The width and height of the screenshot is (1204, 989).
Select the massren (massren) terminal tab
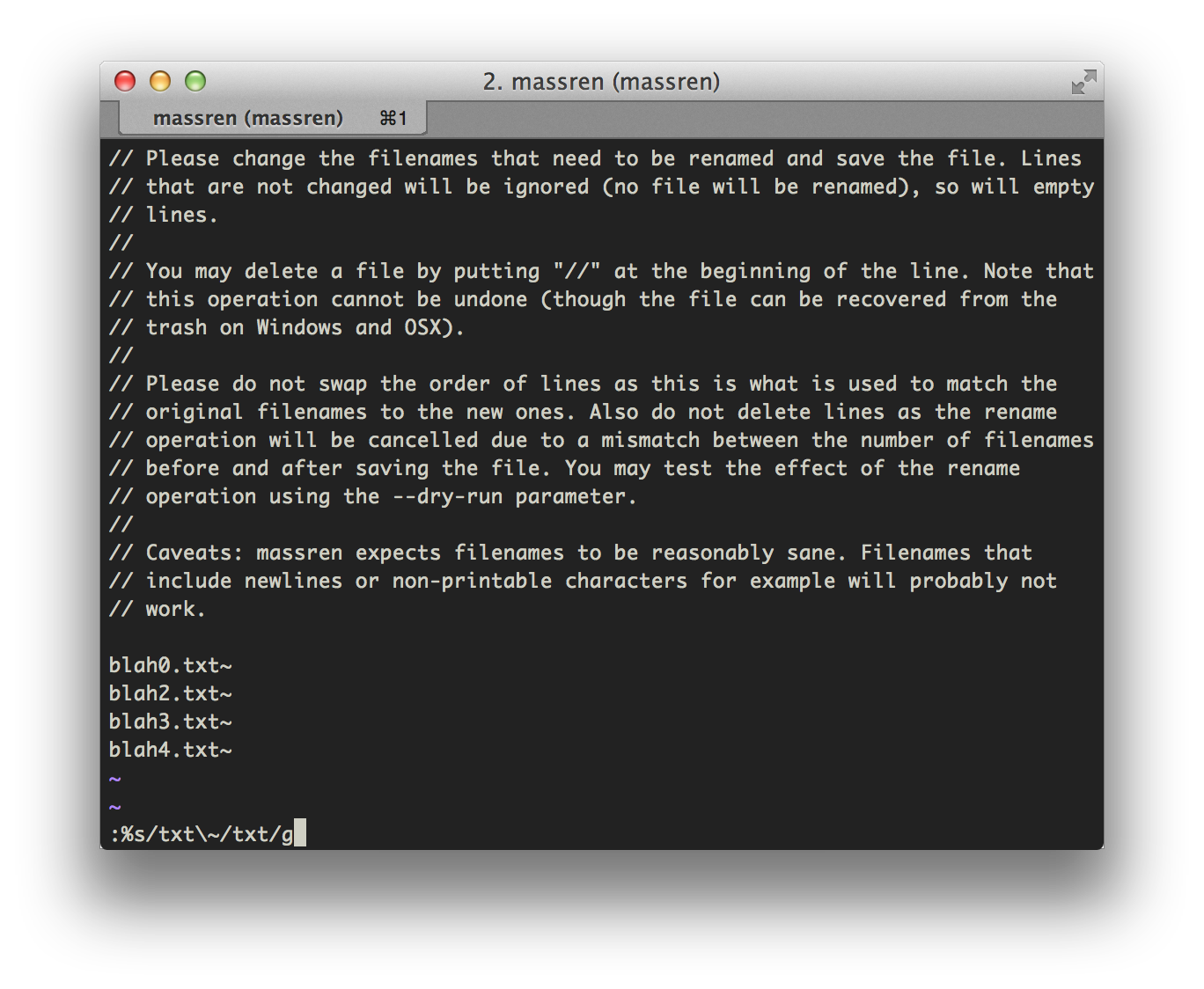tap(247, 118)
